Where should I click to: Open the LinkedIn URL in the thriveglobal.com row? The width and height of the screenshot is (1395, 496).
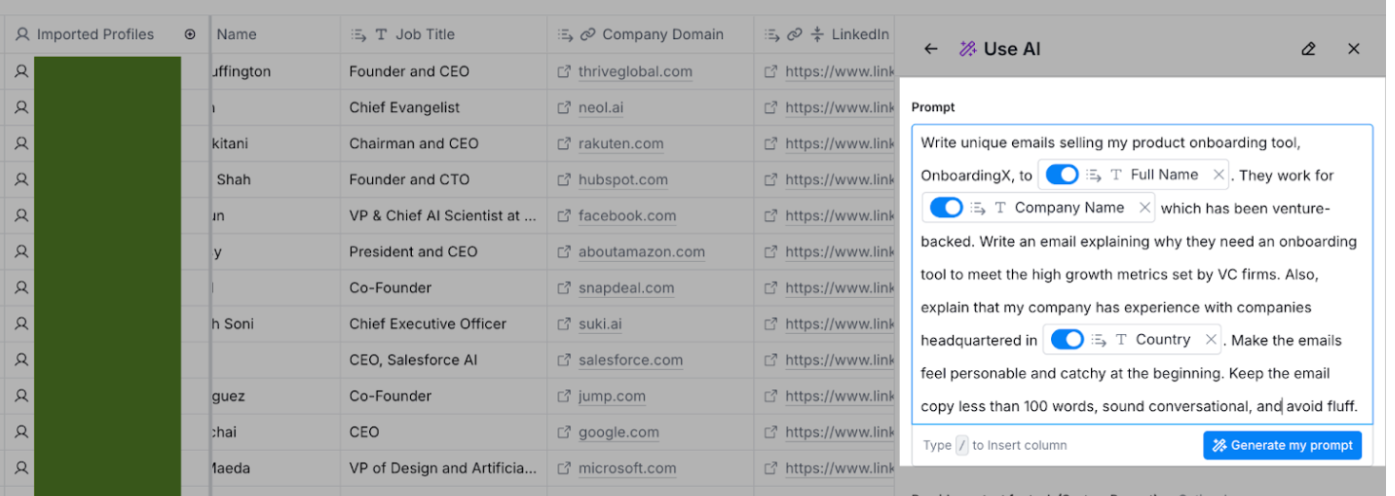(840, 72)
